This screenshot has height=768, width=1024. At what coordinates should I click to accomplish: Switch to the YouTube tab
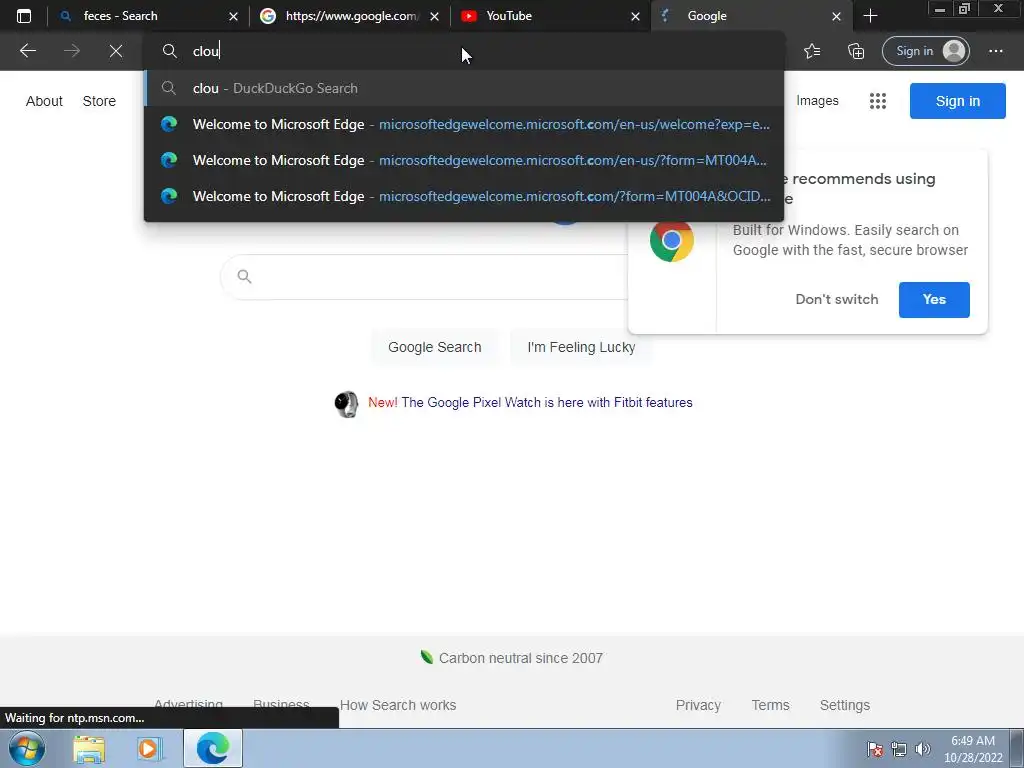(549, 16)
